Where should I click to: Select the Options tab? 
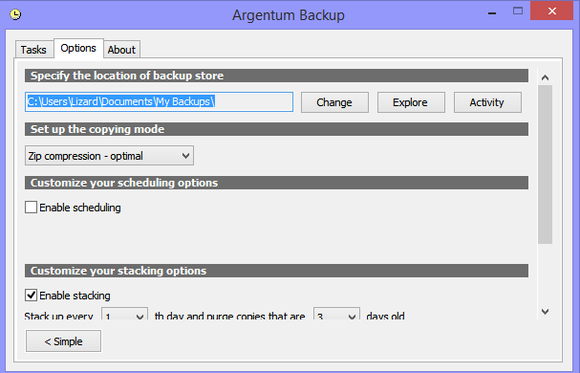click(x=78, y=48)
